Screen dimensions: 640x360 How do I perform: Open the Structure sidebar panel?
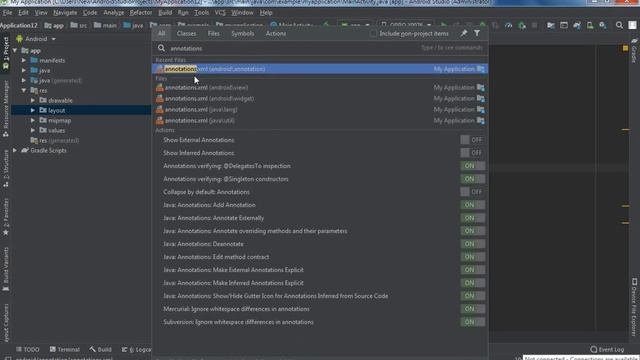[6, 168]
